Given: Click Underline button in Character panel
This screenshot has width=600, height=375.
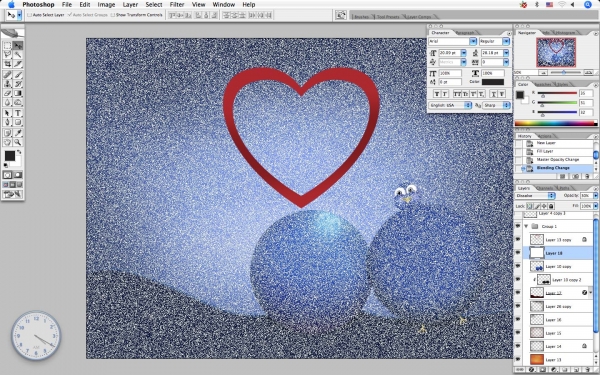Looking at the screenshot, I should 494,94.
